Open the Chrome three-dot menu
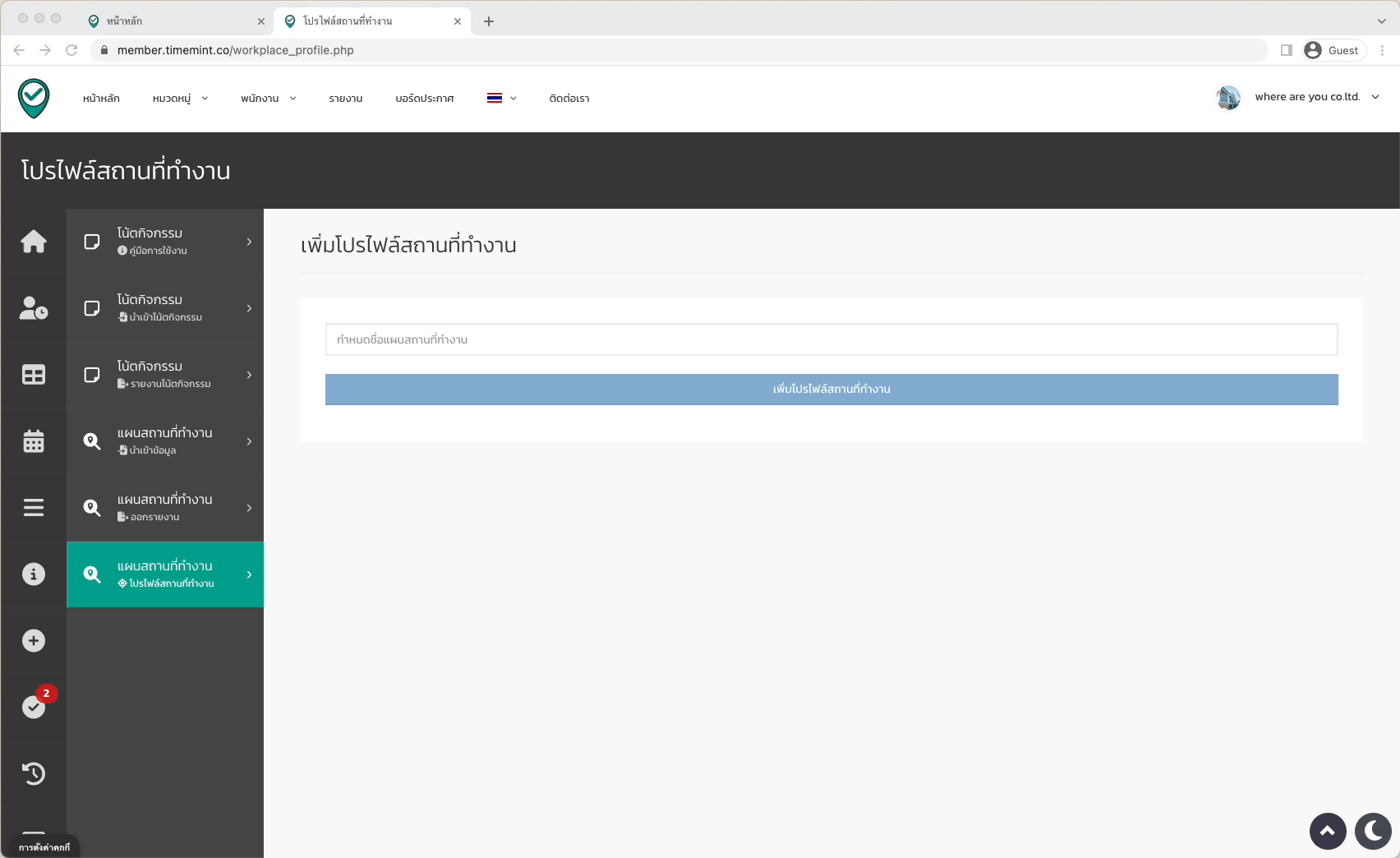The width and height of the screenshot is (1400, 858). [1383, 50]
